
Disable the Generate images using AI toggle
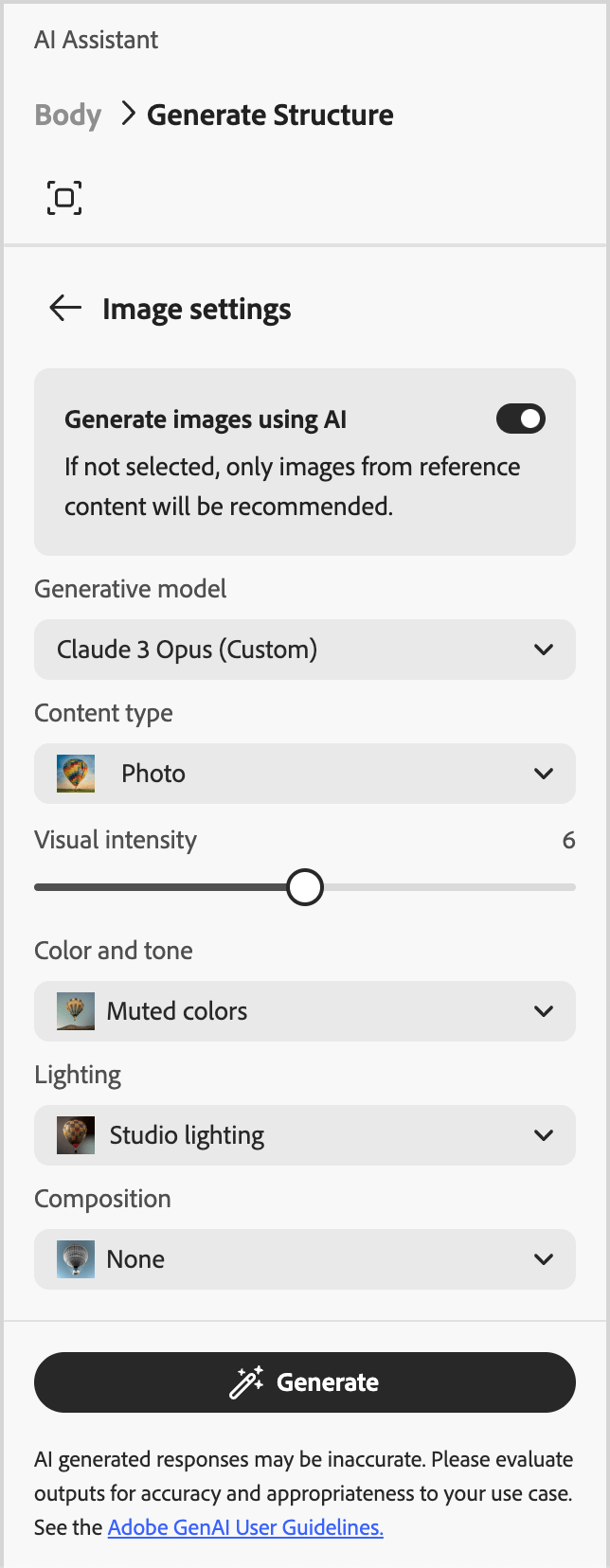click(520, 419)
